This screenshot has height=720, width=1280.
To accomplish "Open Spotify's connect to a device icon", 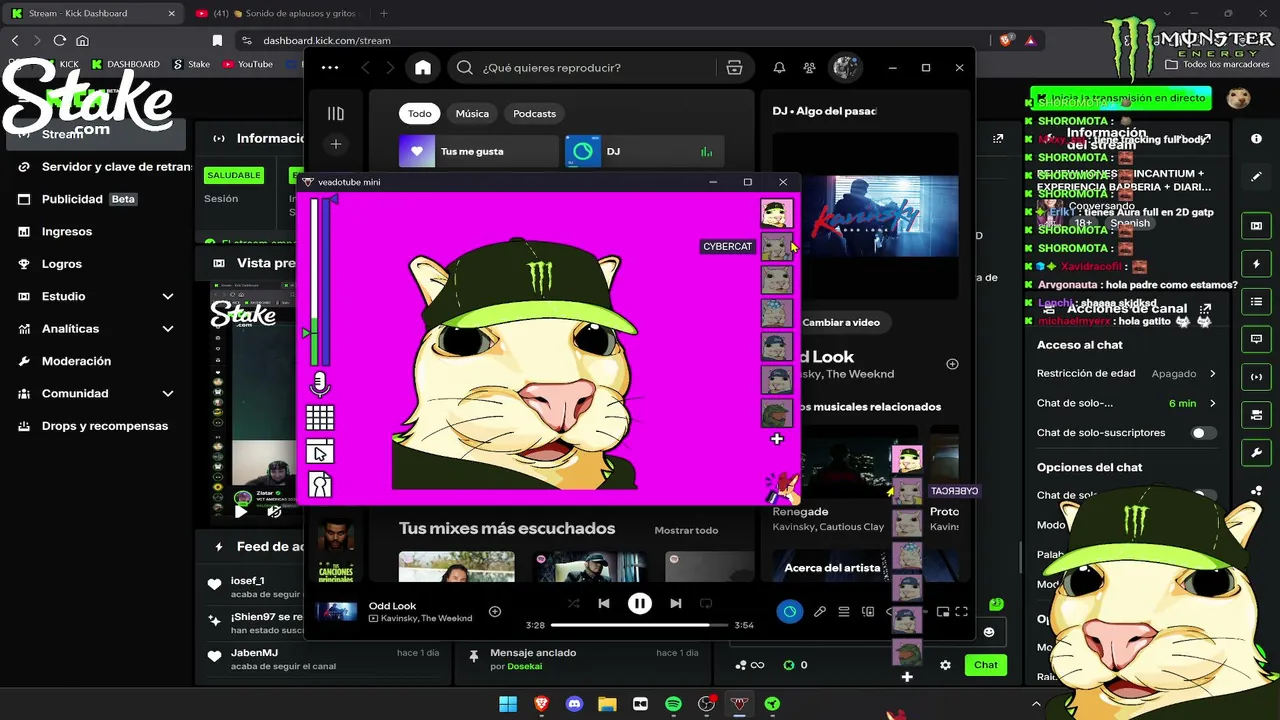I will tap(868, 612).
